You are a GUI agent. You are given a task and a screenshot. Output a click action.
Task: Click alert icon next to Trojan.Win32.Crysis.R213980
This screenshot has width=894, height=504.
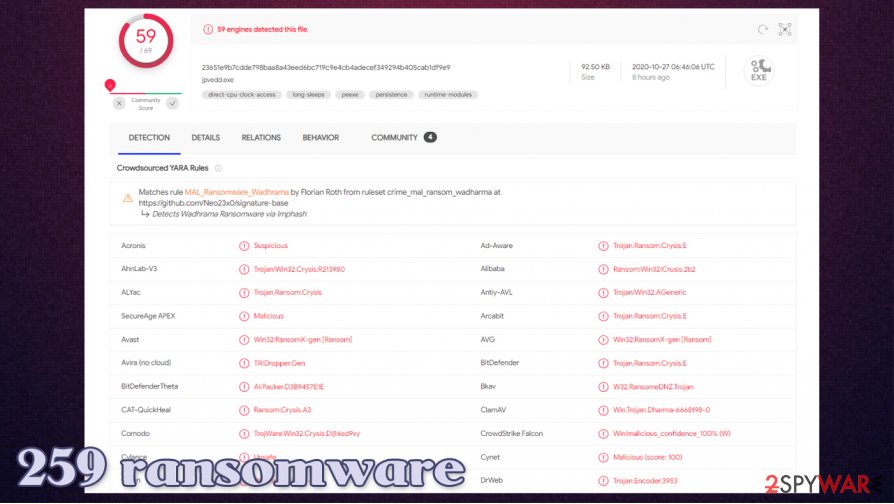[x=244, y=269]
